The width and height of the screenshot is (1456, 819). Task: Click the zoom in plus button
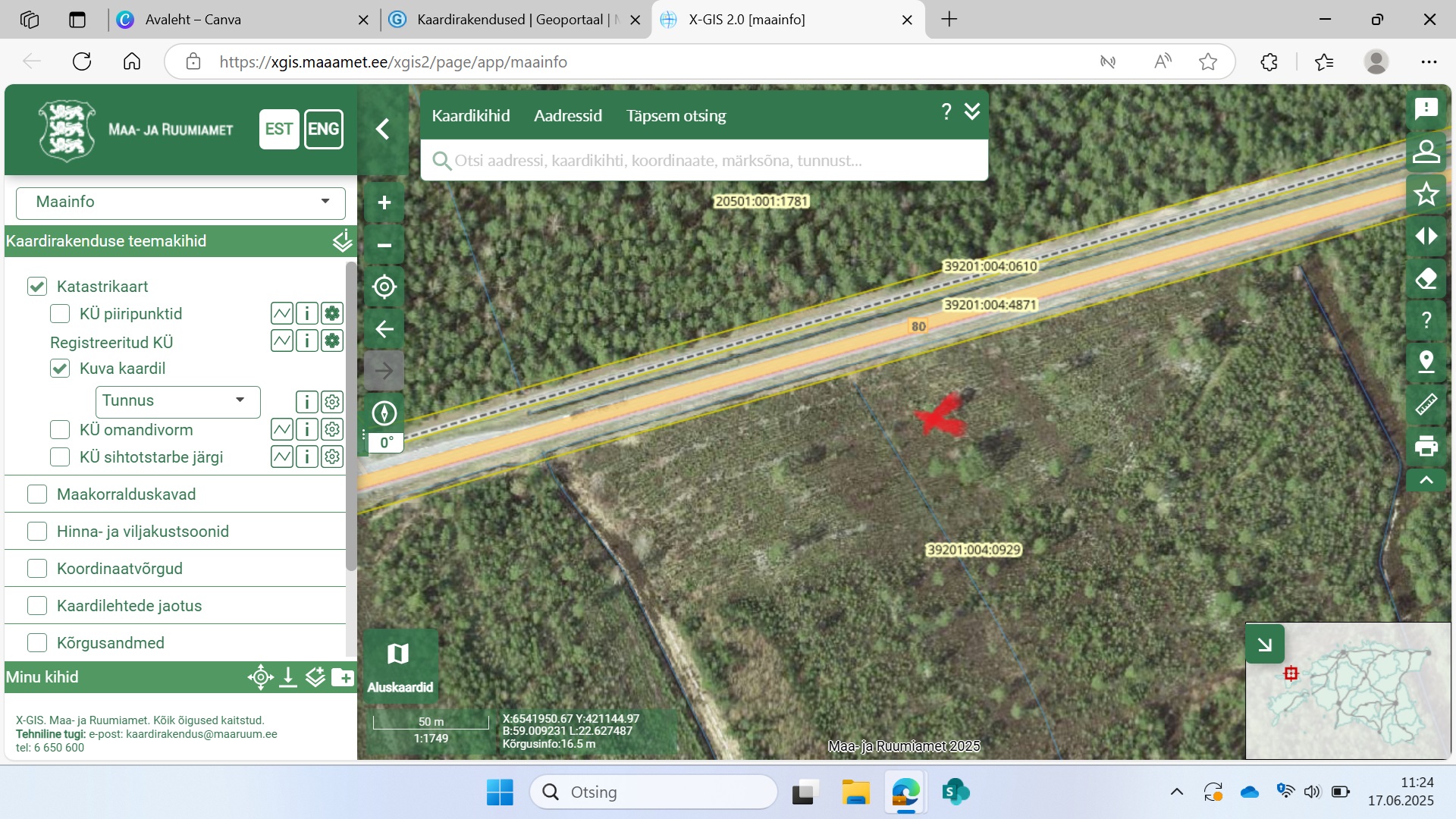click(x=384, y=202)
